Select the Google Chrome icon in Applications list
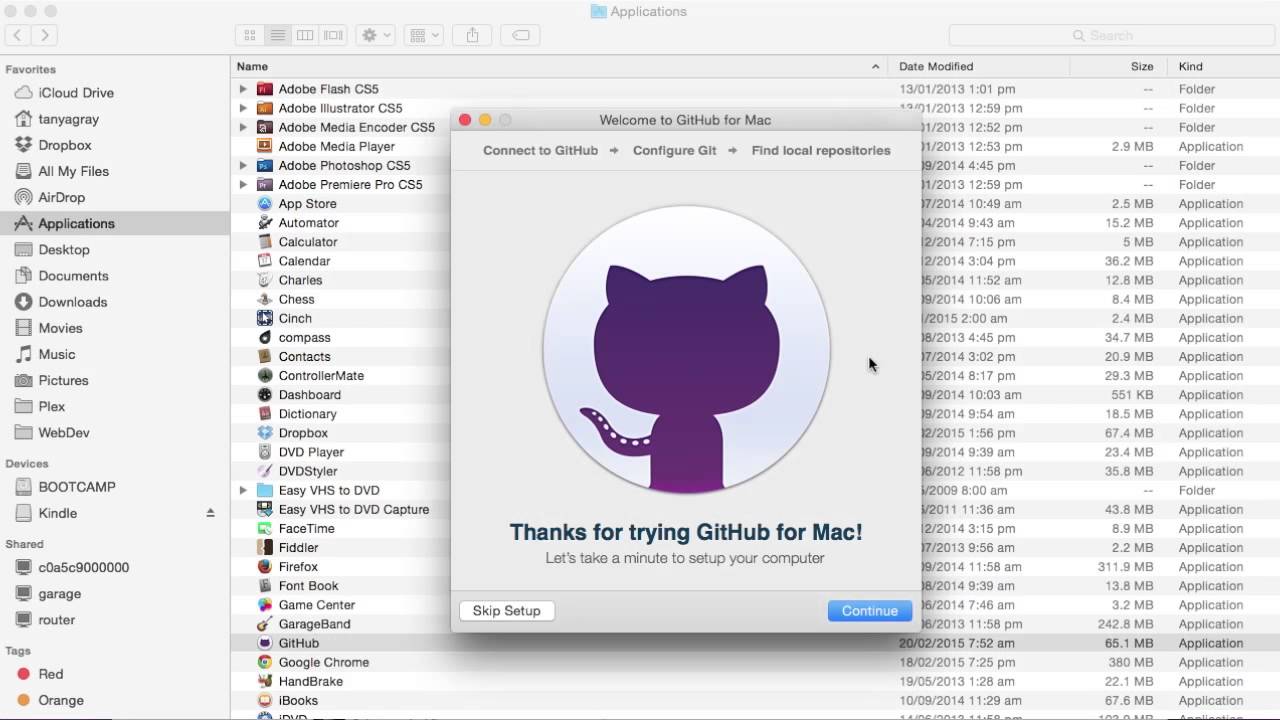 265,662
